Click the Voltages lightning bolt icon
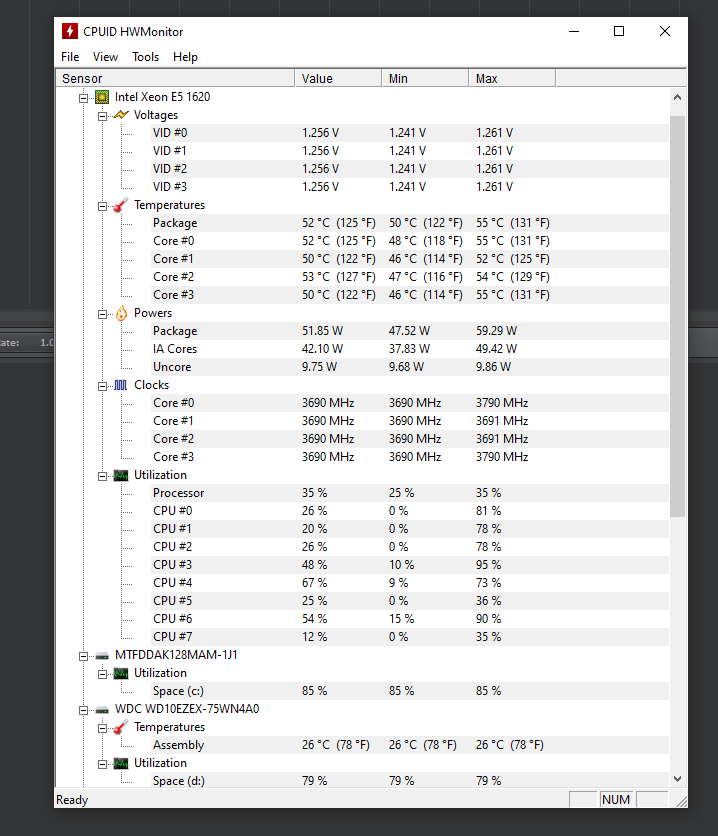Viewport: 718px width, 836px height. click(x=121, y=115)
